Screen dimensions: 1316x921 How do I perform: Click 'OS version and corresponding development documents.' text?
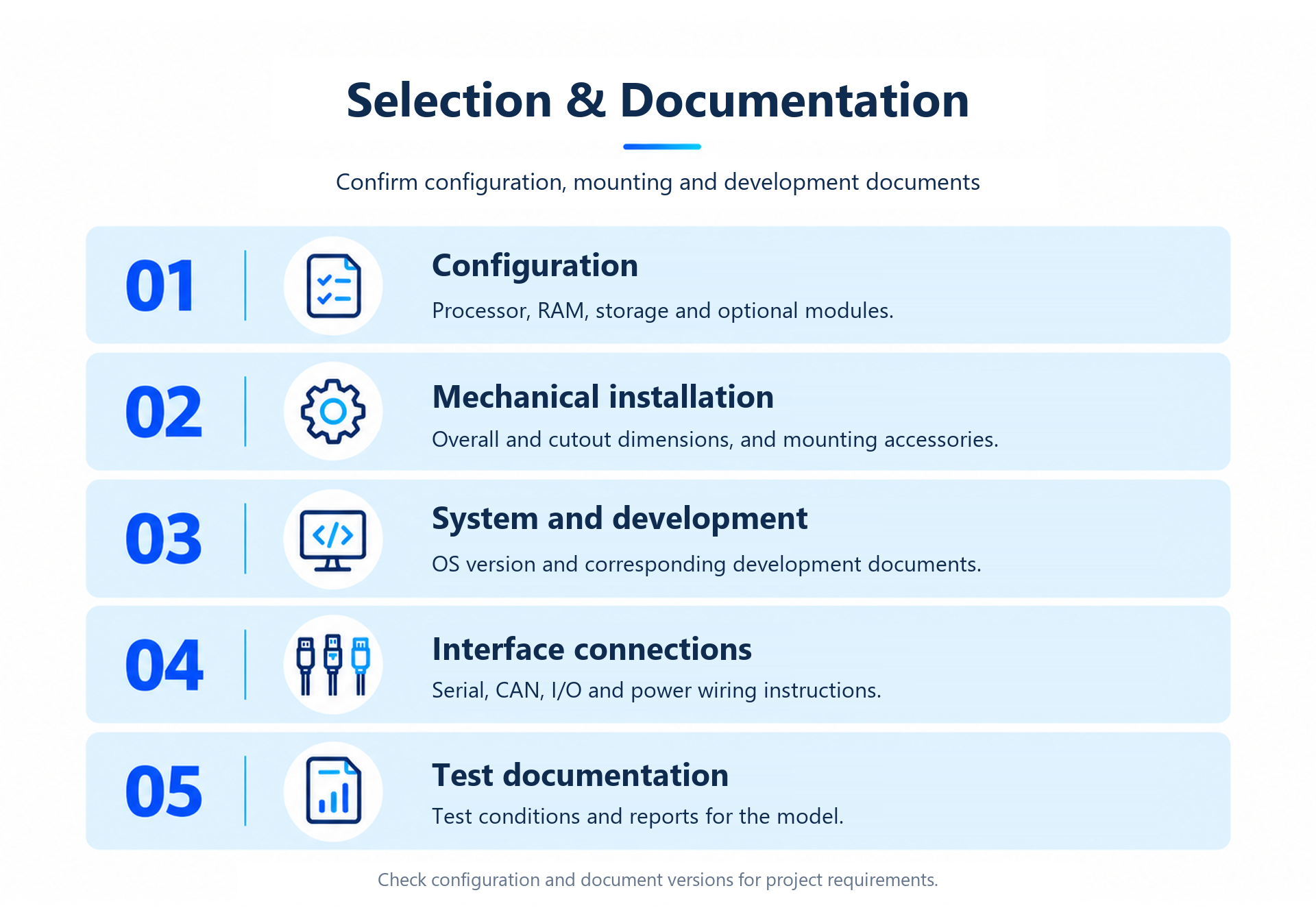(707, 565)
